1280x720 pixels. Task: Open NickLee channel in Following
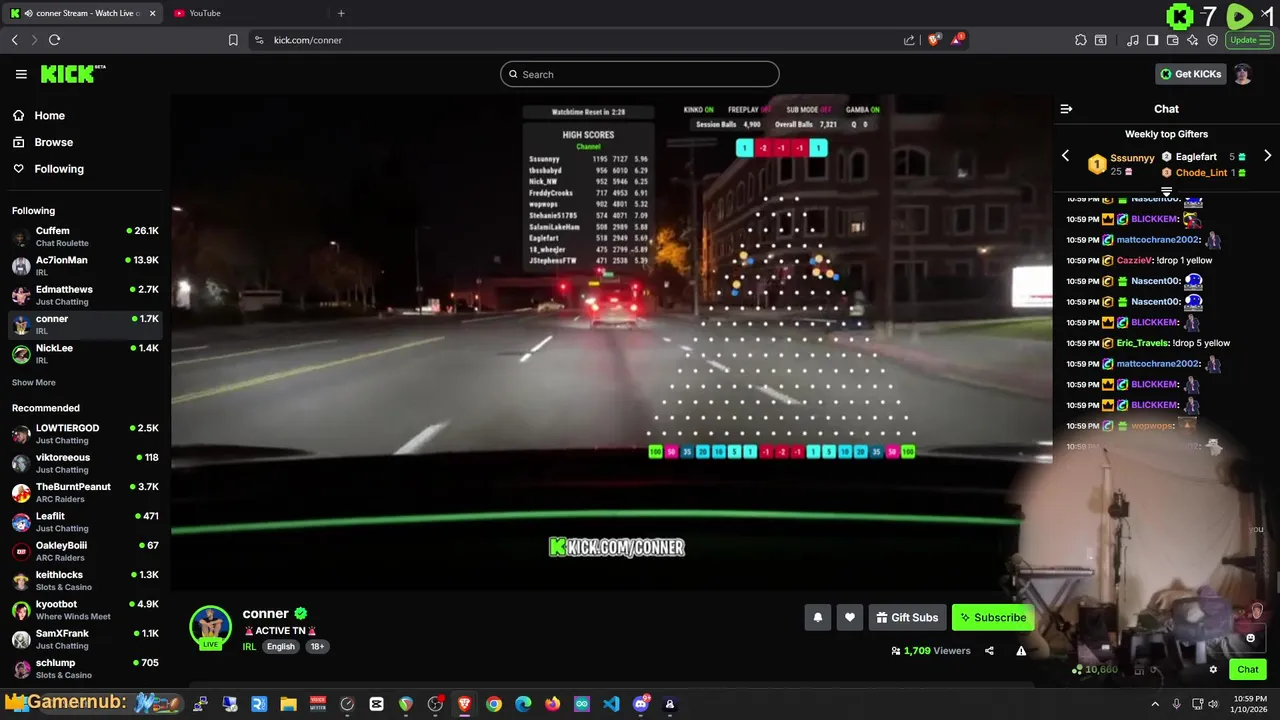[85, 354]
